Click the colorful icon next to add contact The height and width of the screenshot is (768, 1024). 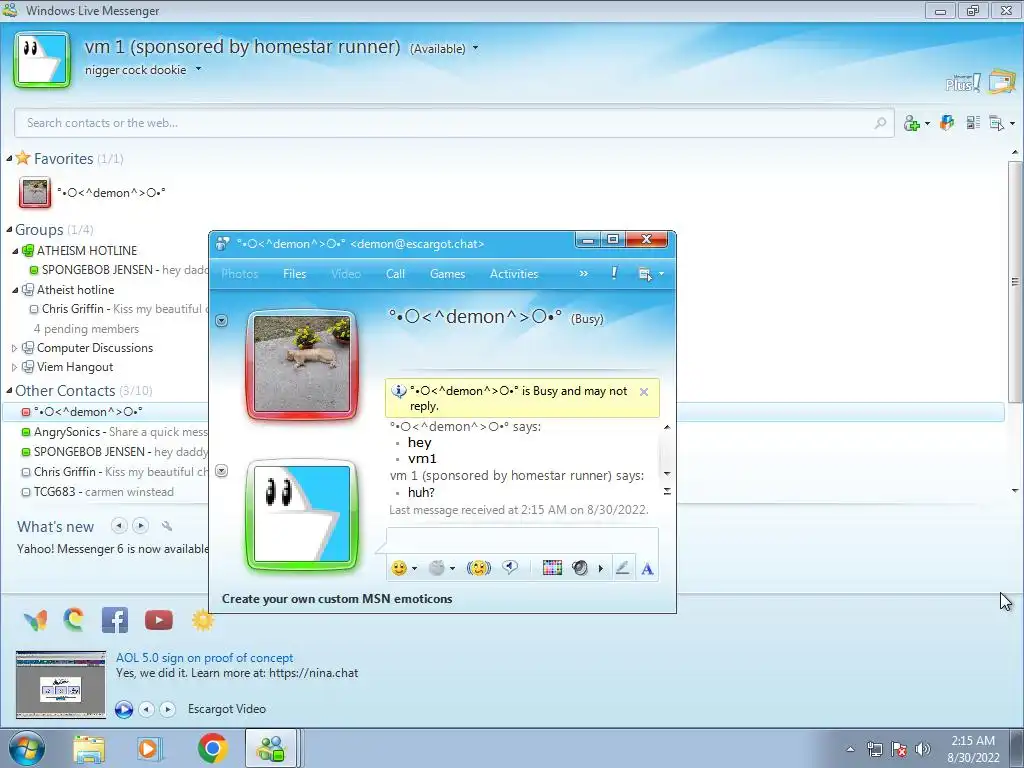tap(947, 122)
